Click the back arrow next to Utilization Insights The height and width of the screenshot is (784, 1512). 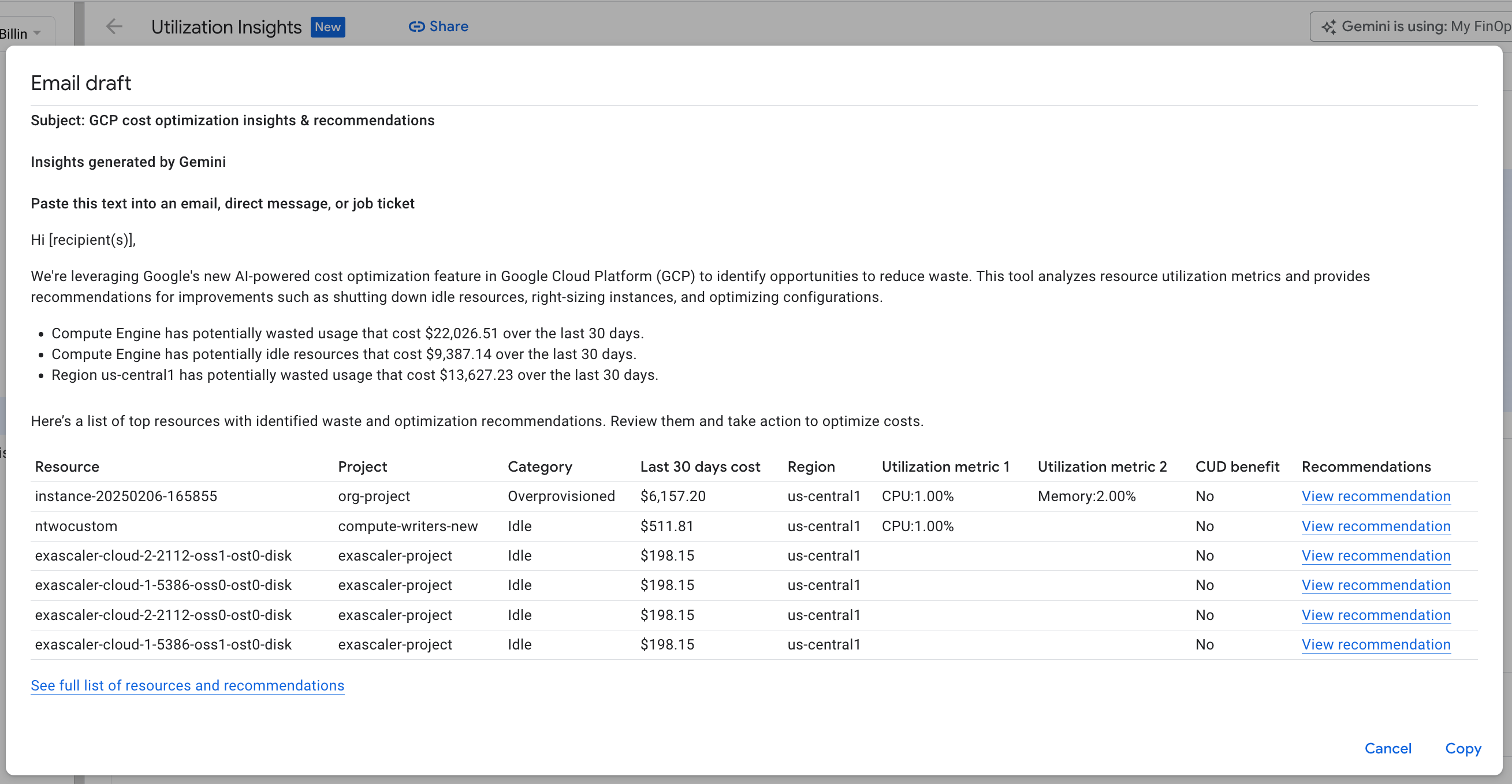click(x=114, y=27)
